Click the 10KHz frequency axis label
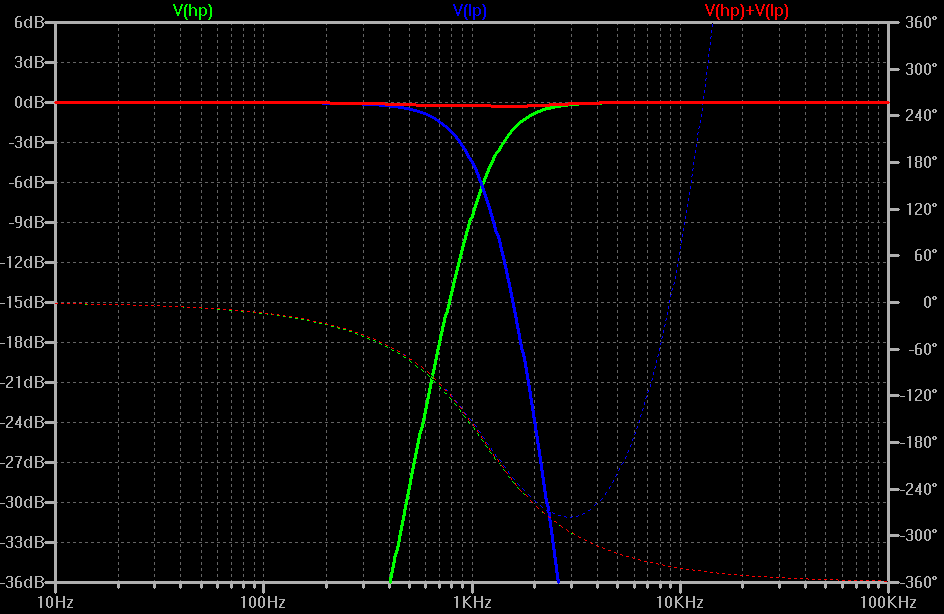 (x=680, y=602)
